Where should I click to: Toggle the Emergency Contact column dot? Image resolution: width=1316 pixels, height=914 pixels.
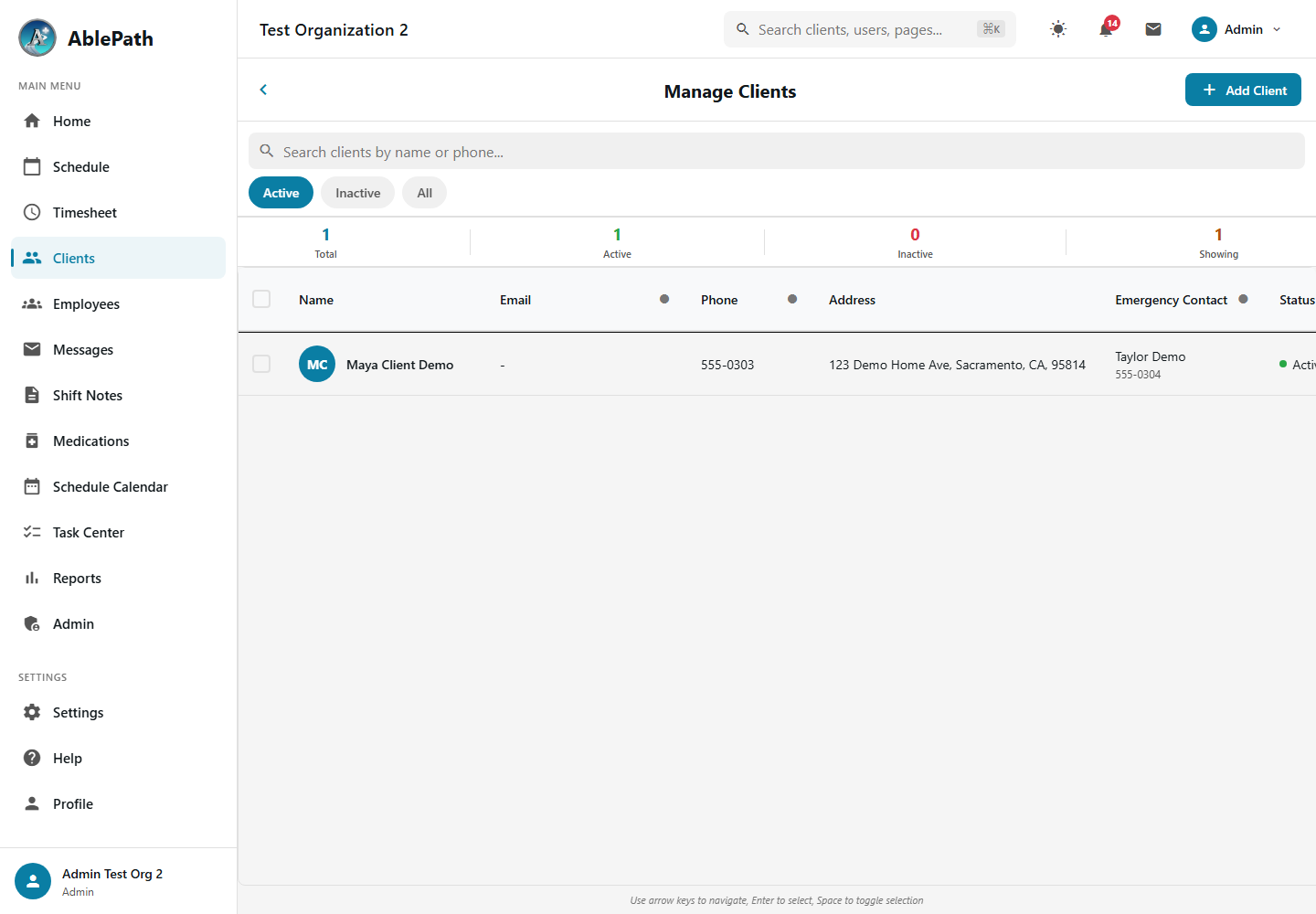(1243, 299)
